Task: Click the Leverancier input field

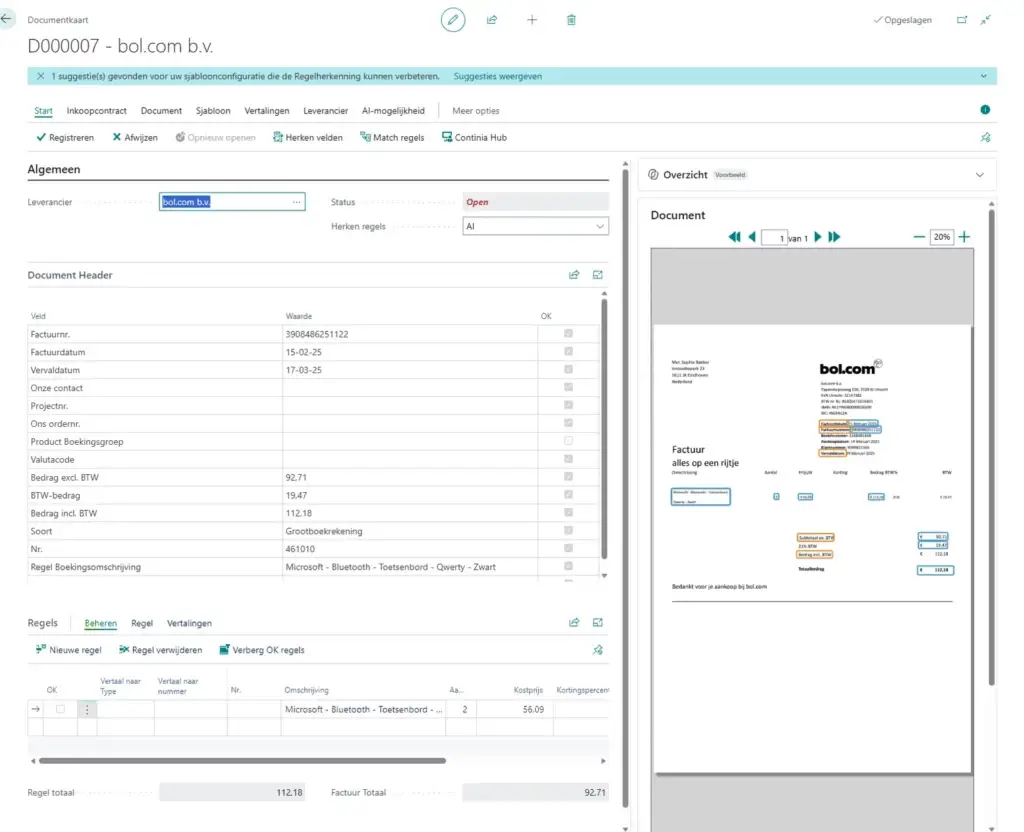Action: 232,202
